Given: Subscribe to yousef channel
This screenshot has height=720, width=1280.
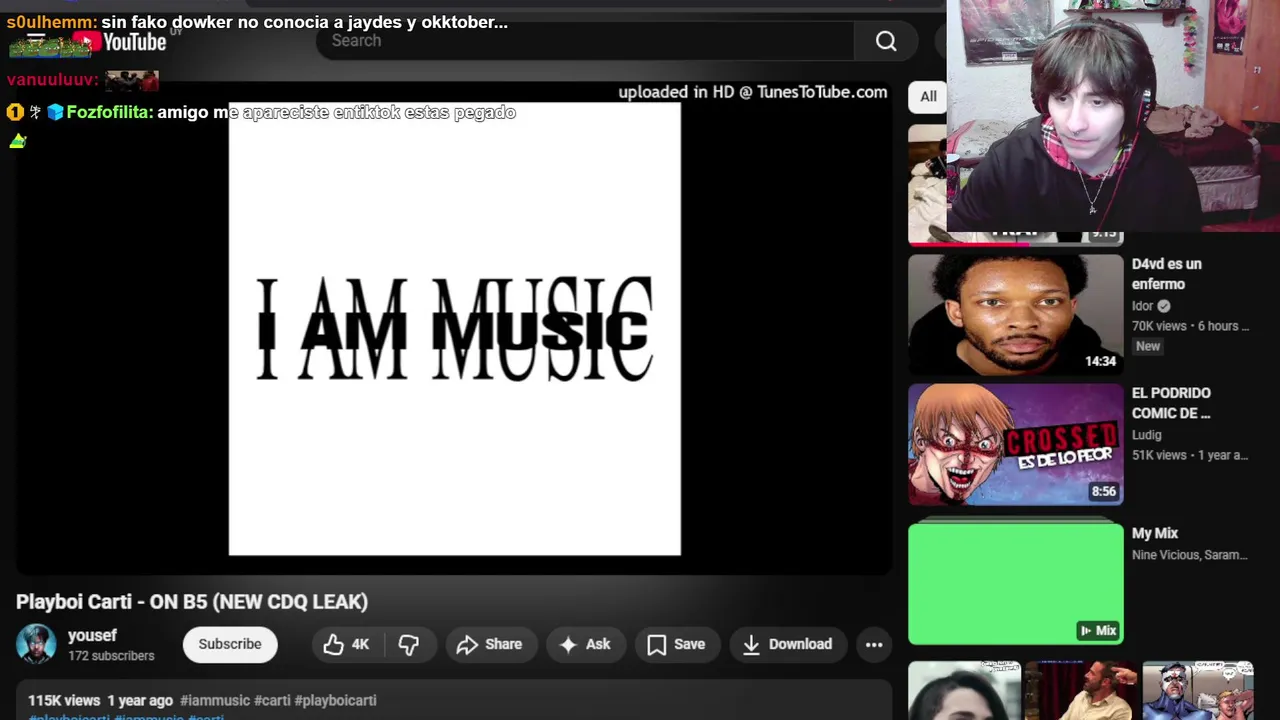Looking at the screenshot, I should [230, 644].
